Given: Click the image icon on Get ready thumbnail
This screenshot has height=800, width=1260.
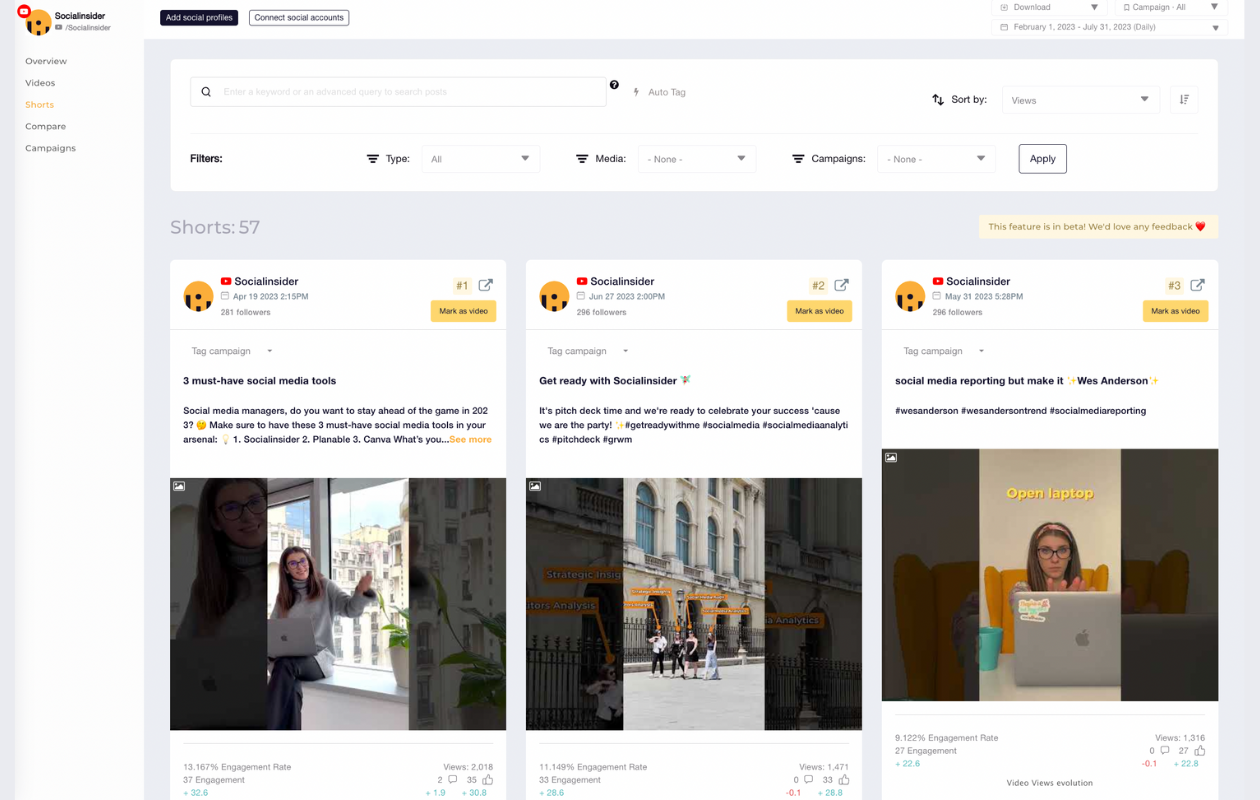Looking at the screenshot, I should pyautogui.click(x=535, y=486).
